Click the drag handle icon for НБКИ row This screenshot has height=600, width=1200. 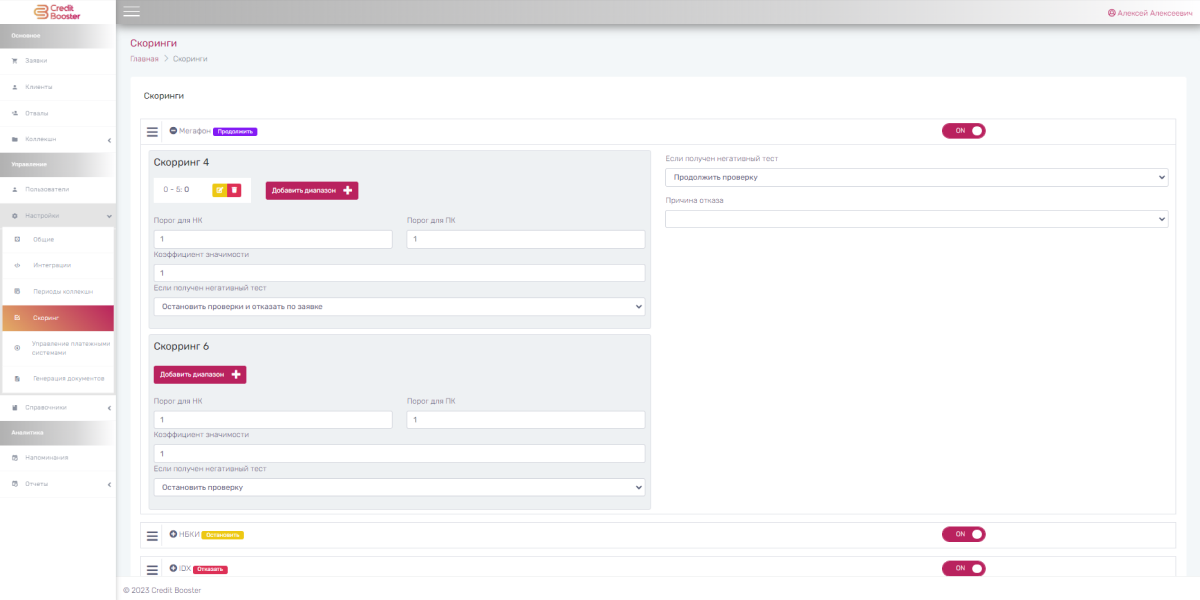(153, 535)
